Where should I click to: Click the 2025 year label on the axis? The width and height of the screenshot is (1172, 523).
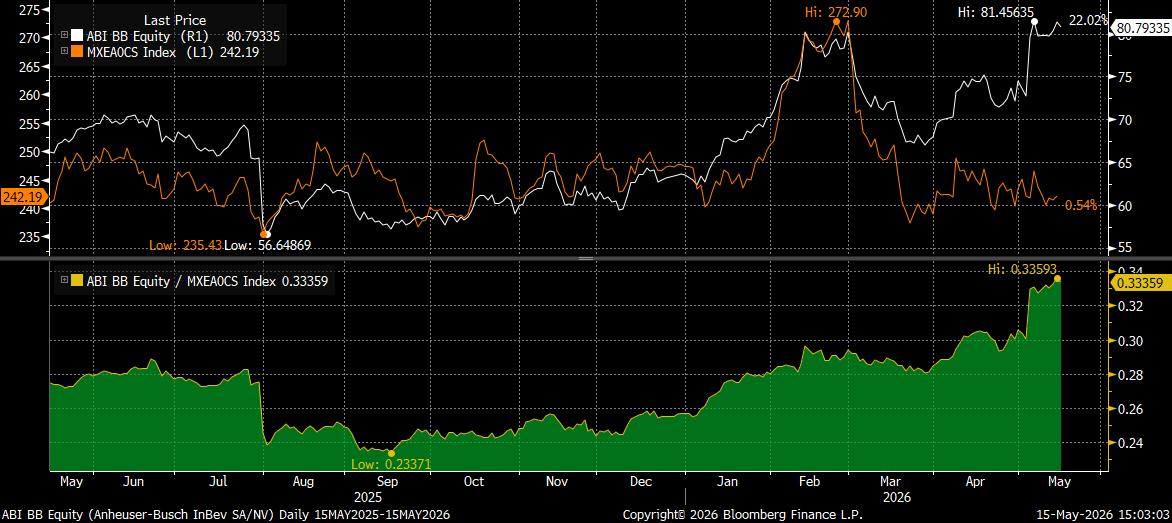tap(368, 496)
